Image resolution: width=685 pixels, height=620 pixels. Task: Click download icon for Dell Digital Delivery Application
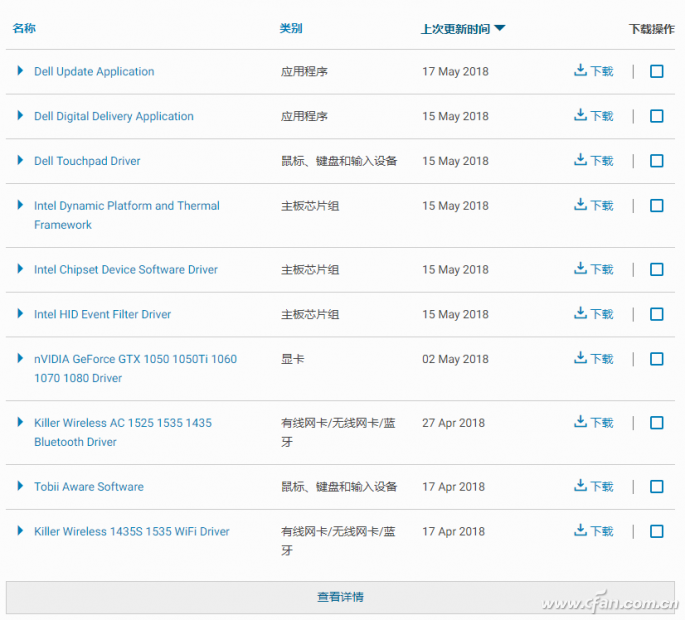(x=593, y=116)
